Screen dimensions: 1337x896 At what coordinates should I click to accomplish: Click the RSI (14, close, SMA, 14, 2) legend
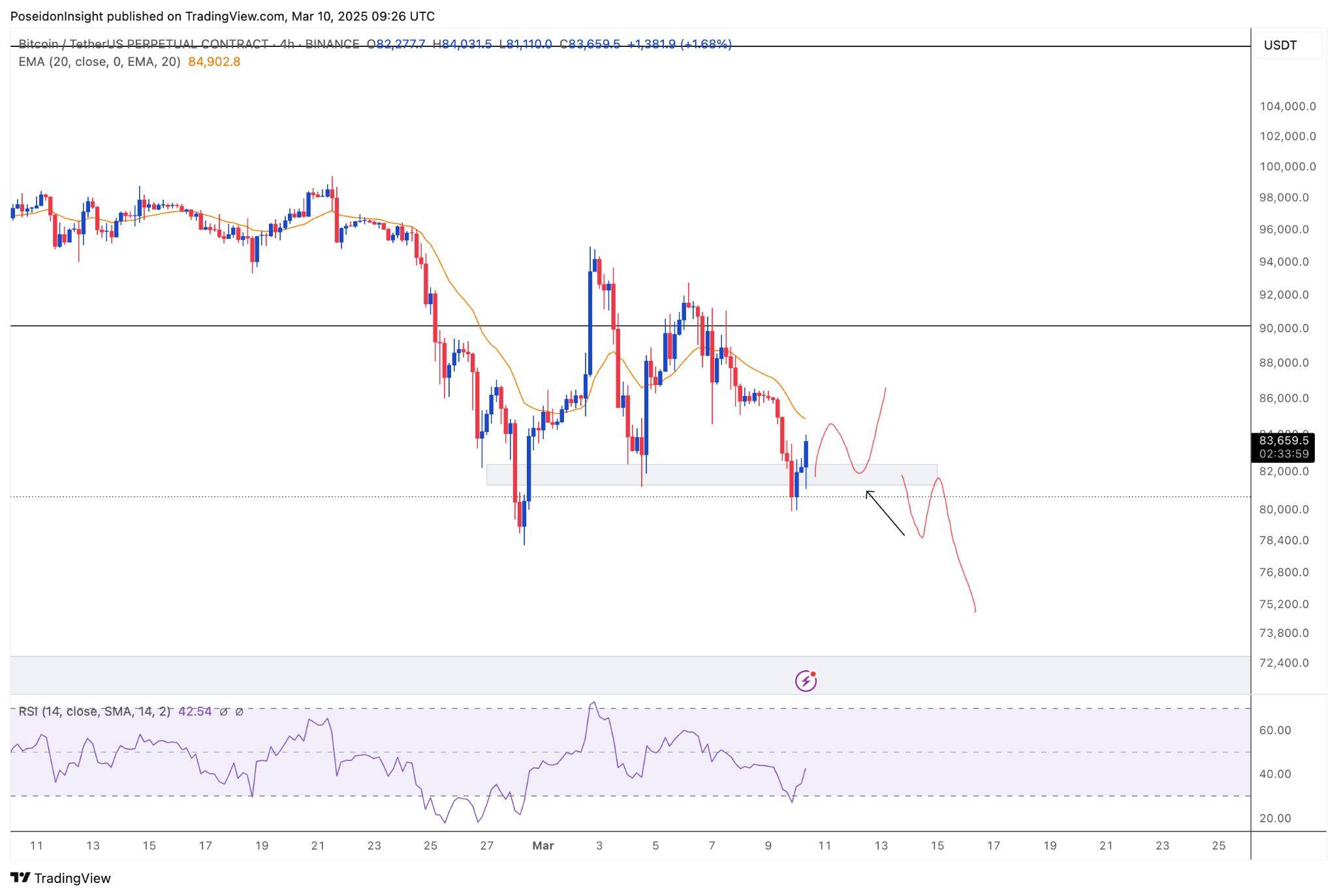coord(94,711)
